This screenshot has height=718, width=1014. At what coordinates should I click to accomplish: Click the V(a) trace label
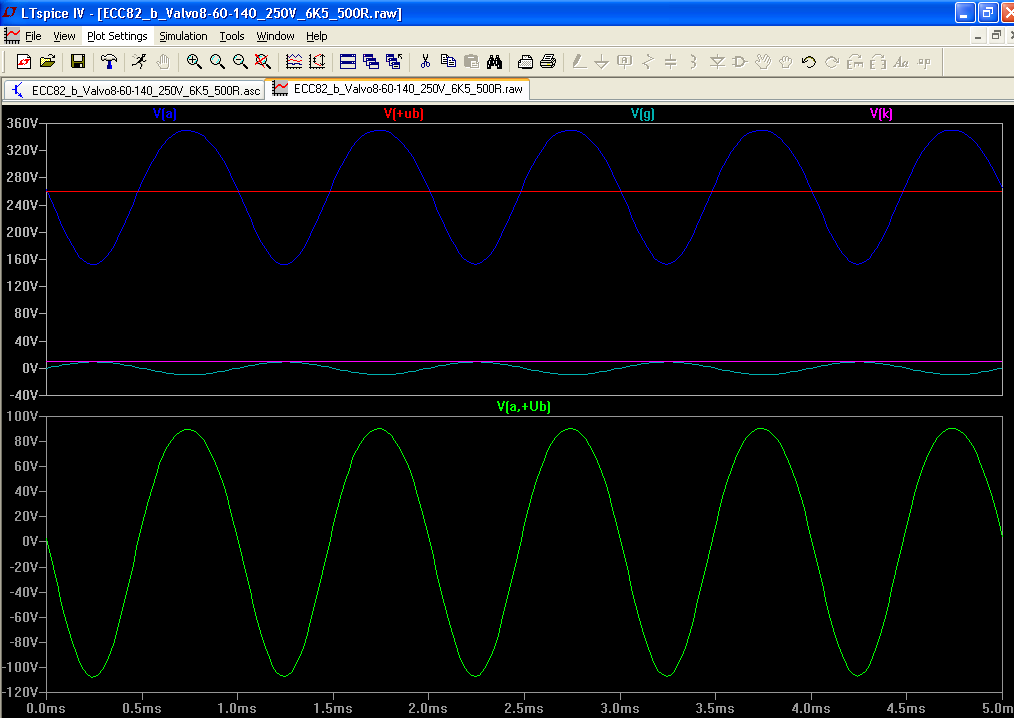pos(165,114)
